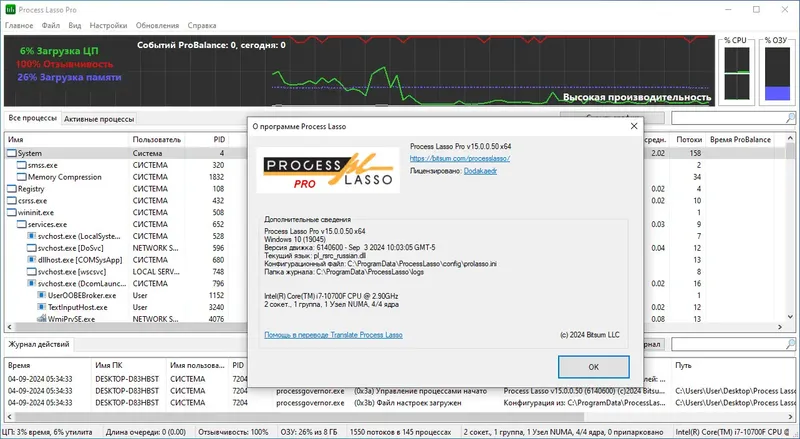Click the System process icon

[11, 153]
